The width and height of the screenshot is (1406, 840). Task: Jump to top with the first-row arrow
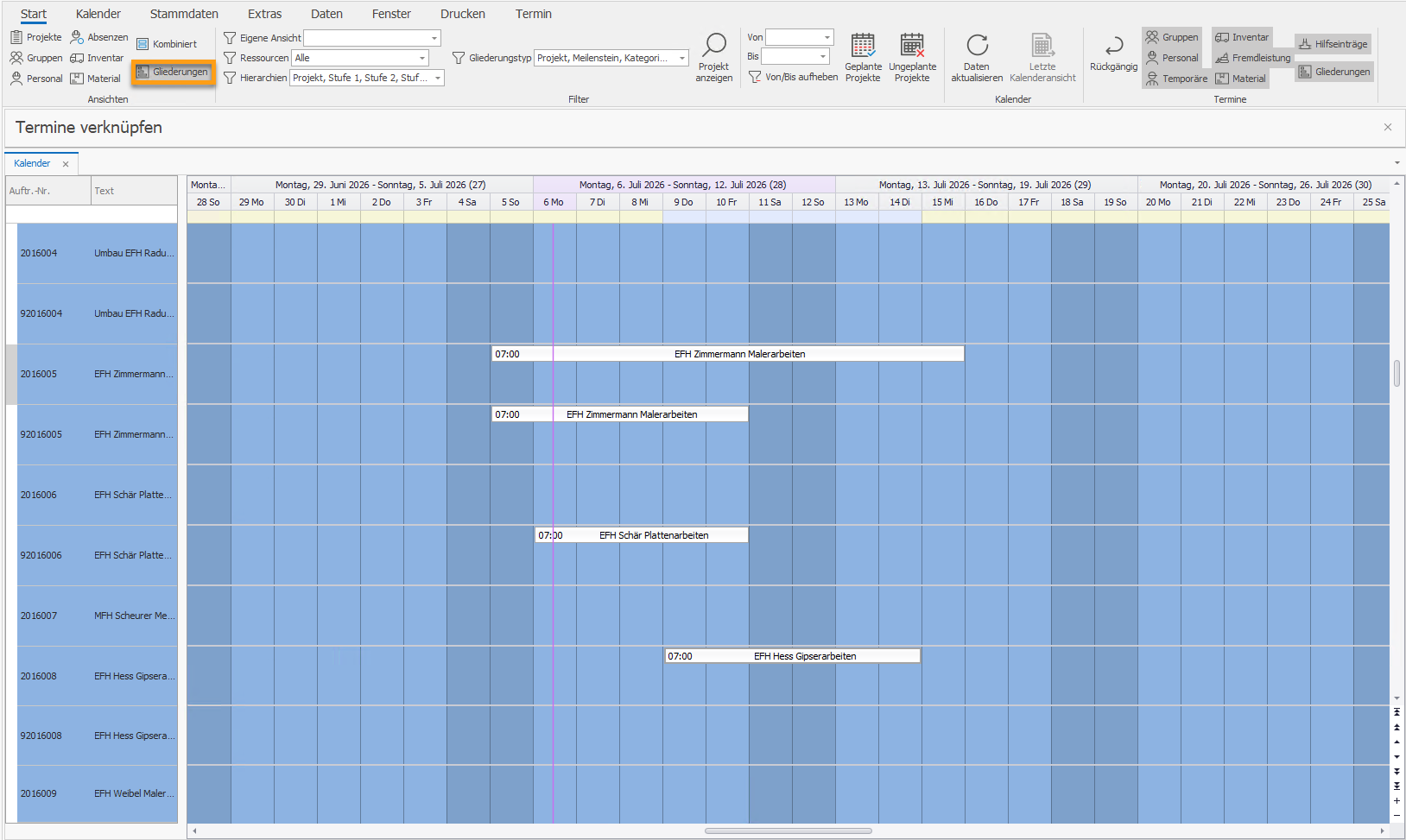[1396, 712]
